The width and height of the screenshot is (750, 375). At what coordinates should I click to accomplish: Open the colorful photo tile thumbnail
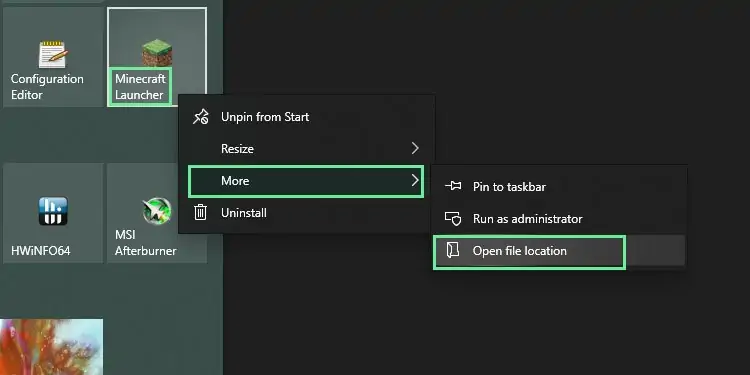(x=51, y=347)
